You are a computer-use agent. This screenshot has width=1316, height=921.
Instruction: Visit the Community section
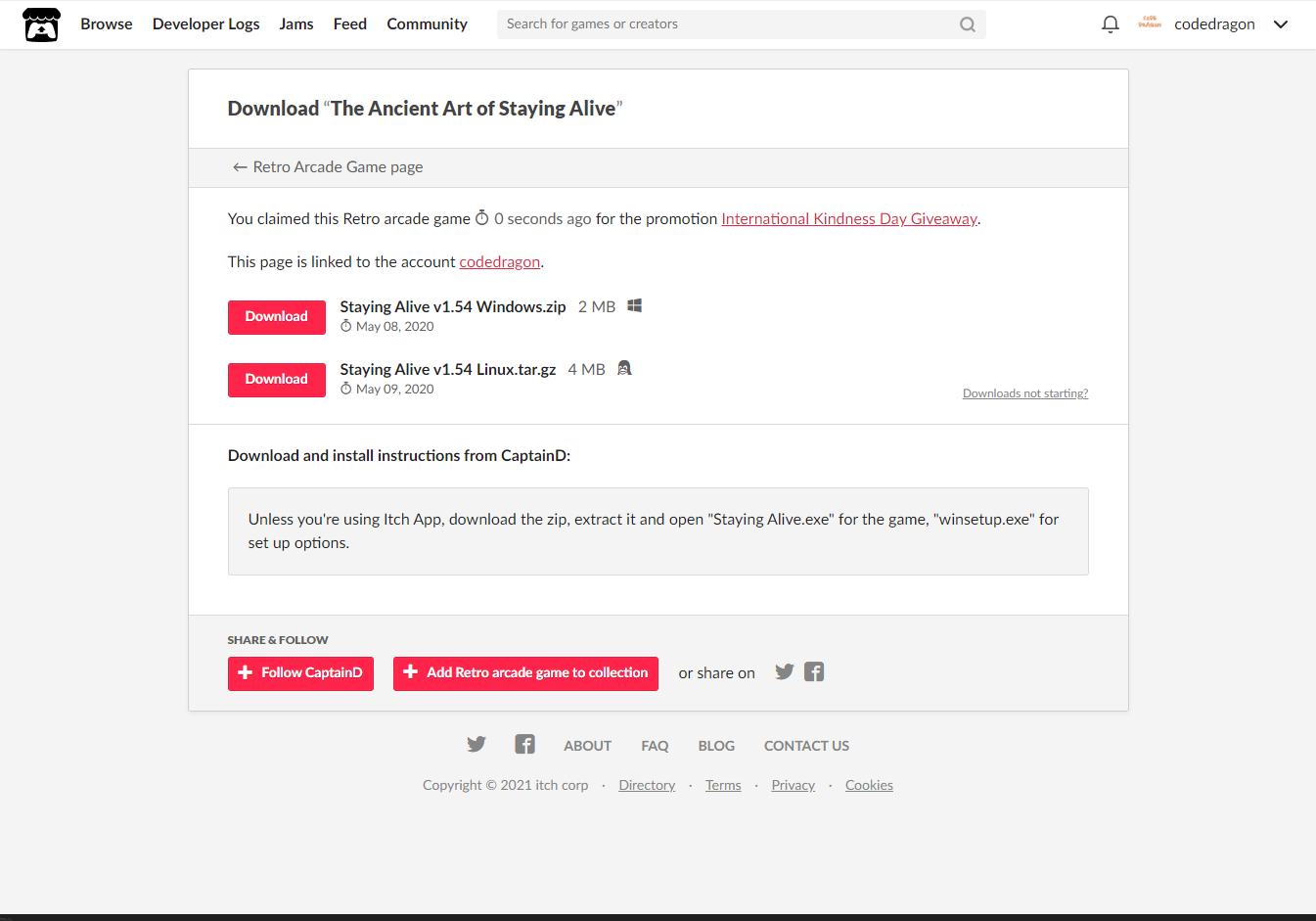[x=427, y=24]
